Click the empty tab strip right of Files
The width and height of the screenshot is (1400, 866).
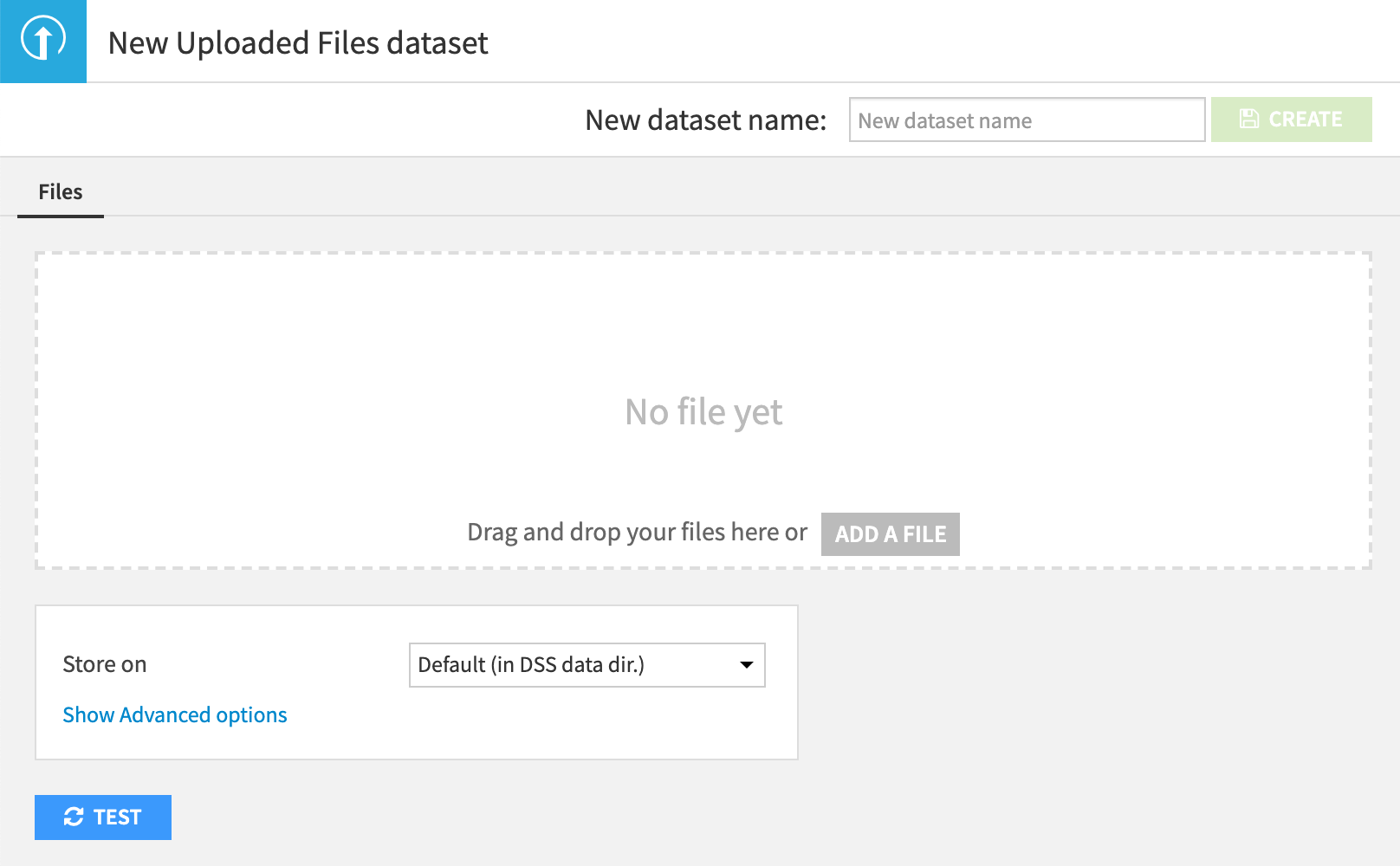(693, 192)
